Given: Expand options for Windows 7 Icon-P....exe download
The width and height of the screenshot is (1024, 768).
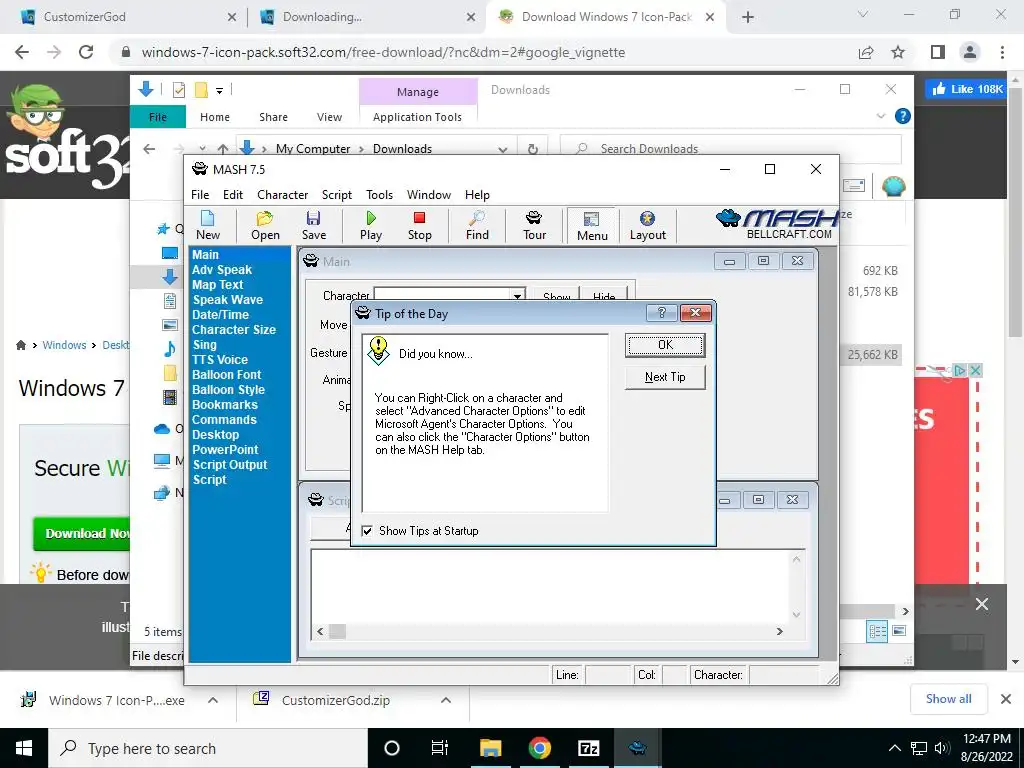Looking at the screenshot, I should [213, 700].
